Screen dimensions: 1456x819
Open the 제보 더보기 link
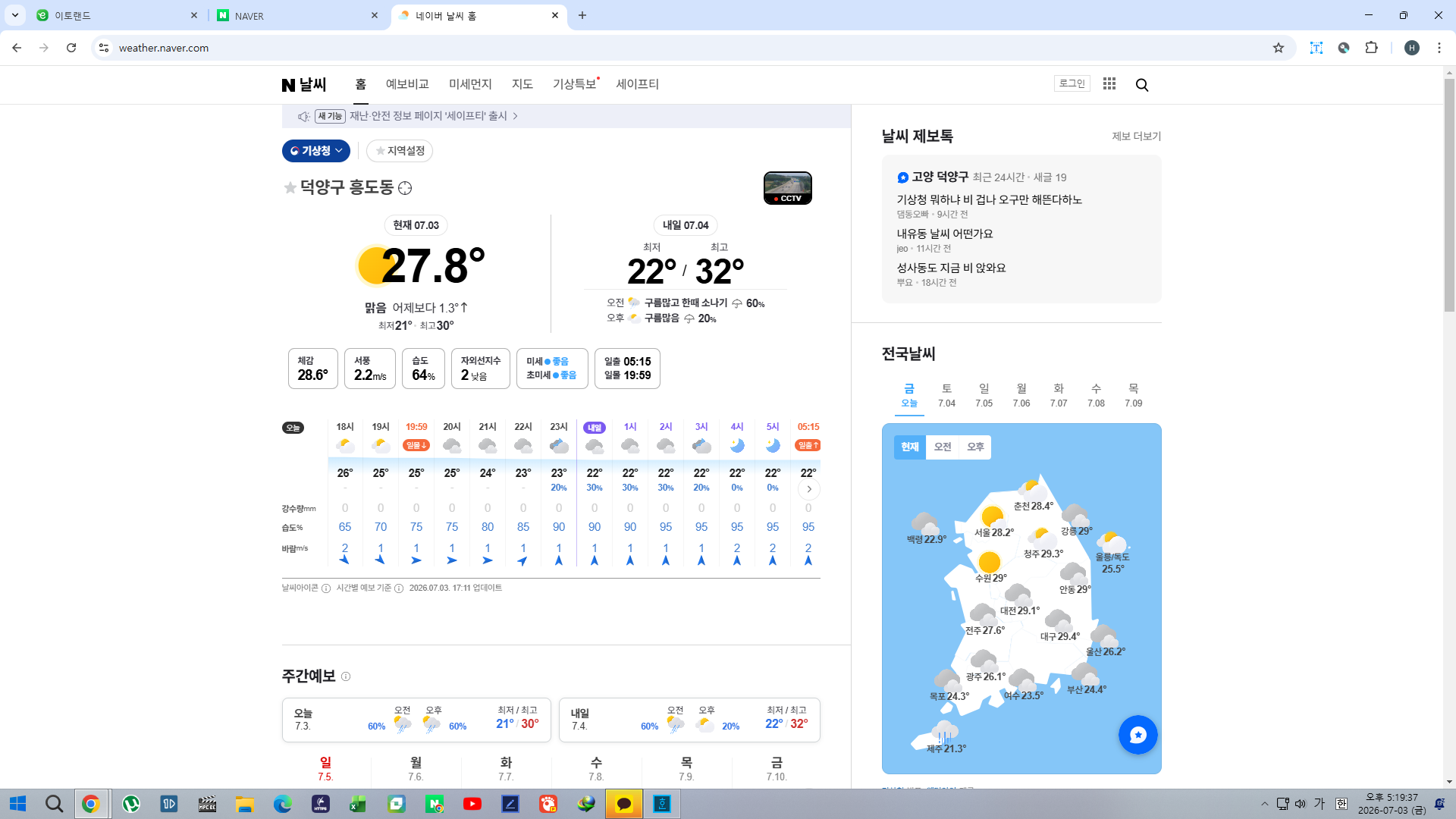pos(1136,136)
